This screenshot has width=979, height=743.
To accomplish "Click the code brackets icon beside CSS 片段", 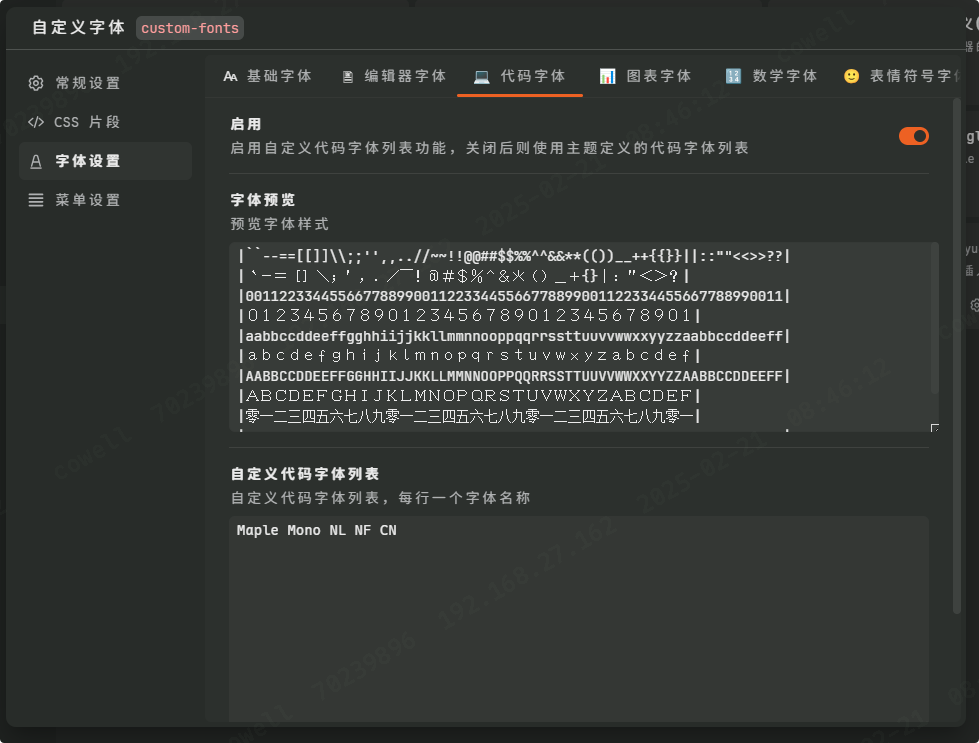I will point(36,122).
